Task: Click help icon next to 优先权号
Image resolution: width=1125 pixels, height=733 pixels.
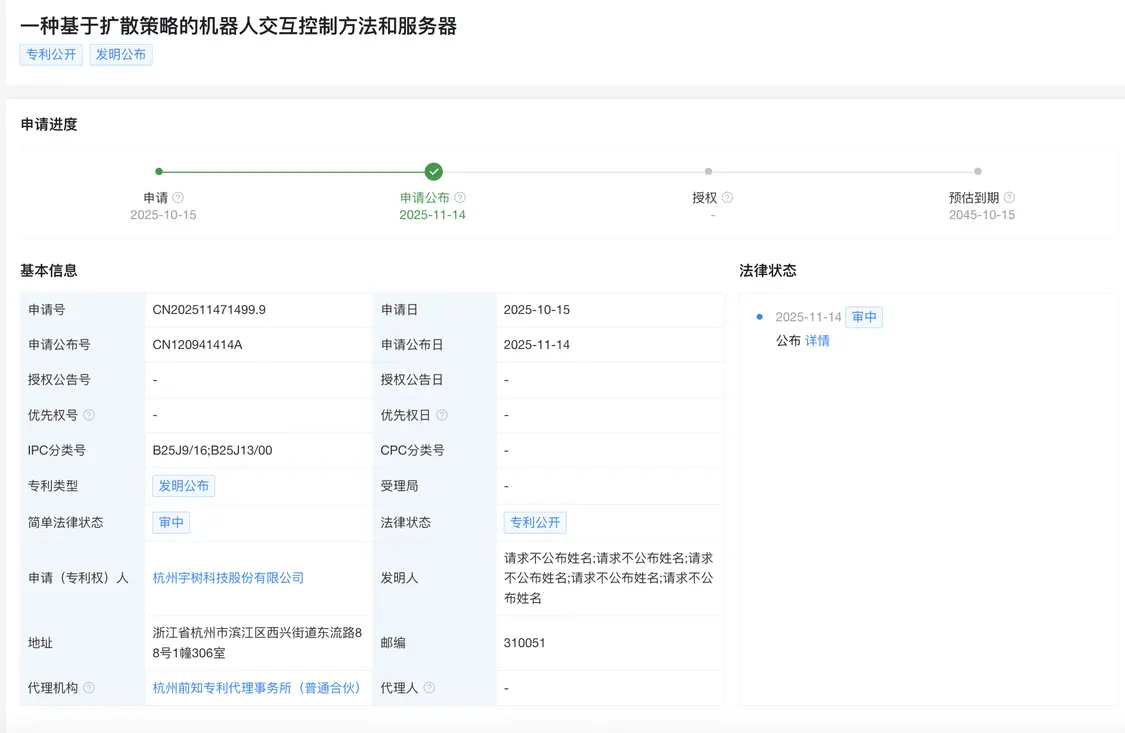Action: (89, 415)
